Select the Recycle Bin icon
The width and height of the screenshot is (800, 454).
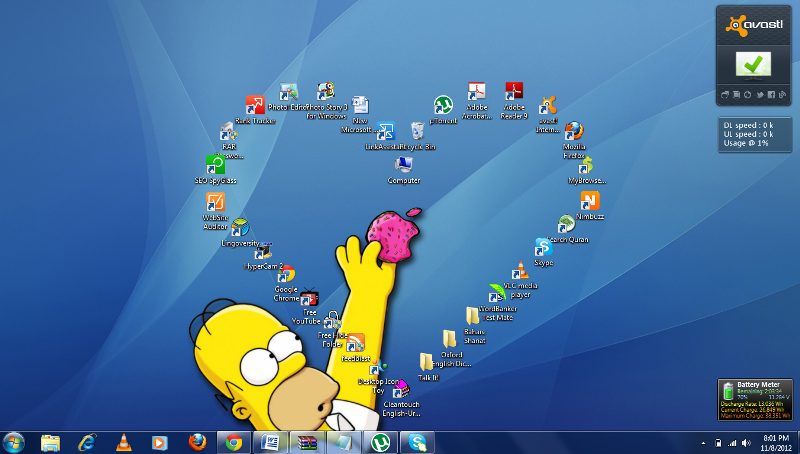(417, 136)
